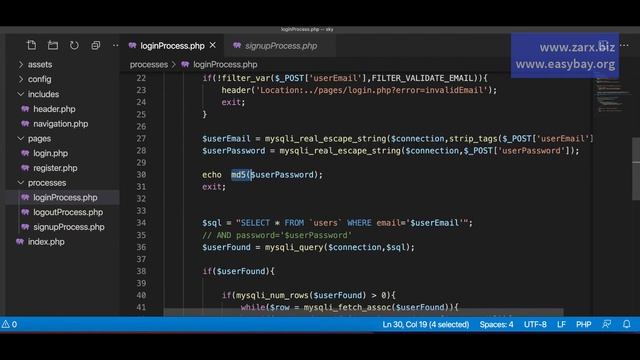Viewport: 640px width, 360px height.
Task: Click if($userFound){ on line 38
Action: pyautogui.click(x=238, y=271)
